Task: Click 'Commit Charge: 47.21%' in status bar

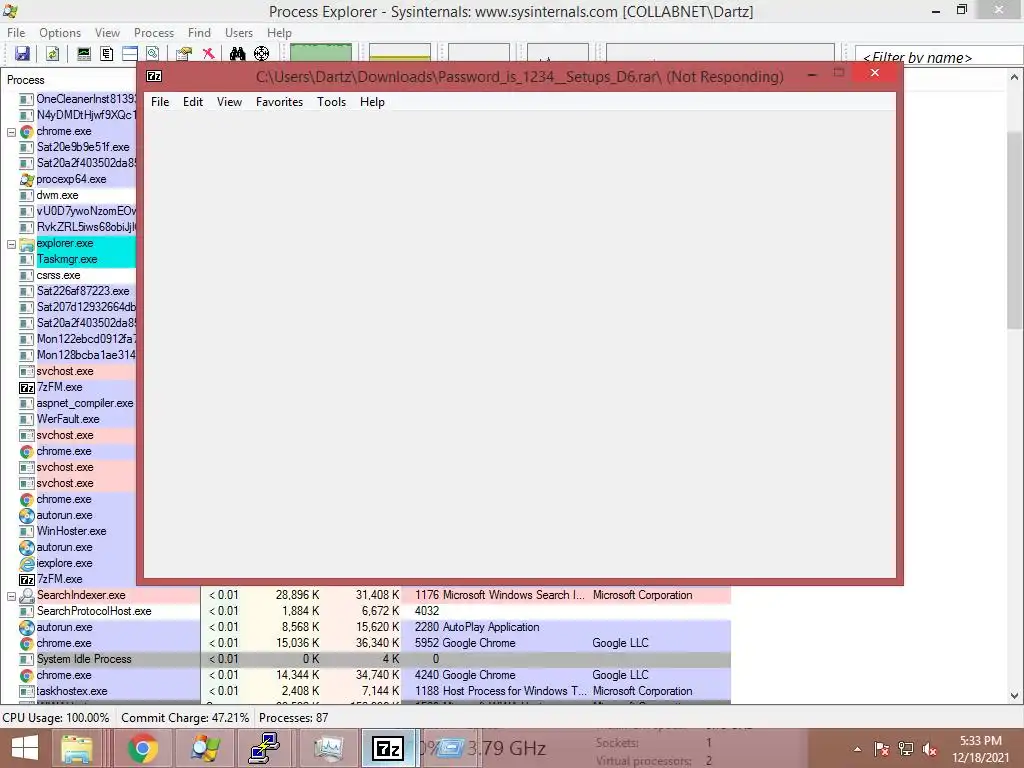Action: tap(185, 718)
